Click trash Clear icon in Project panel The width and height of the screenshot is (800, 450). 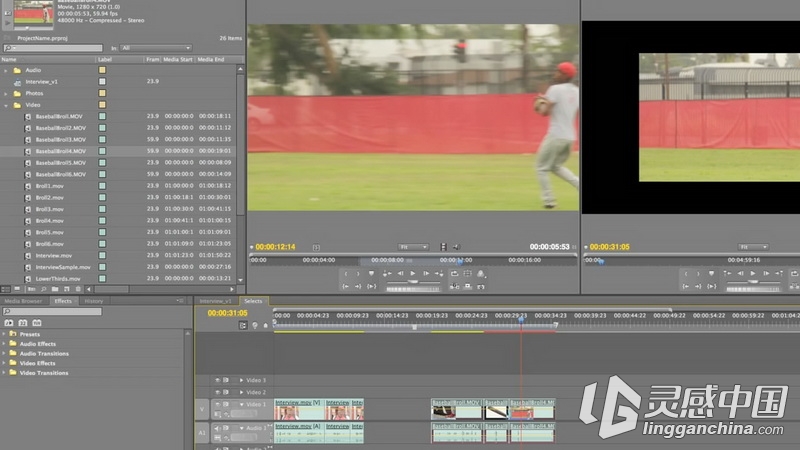pyautogui.click(x=78, y=289)
